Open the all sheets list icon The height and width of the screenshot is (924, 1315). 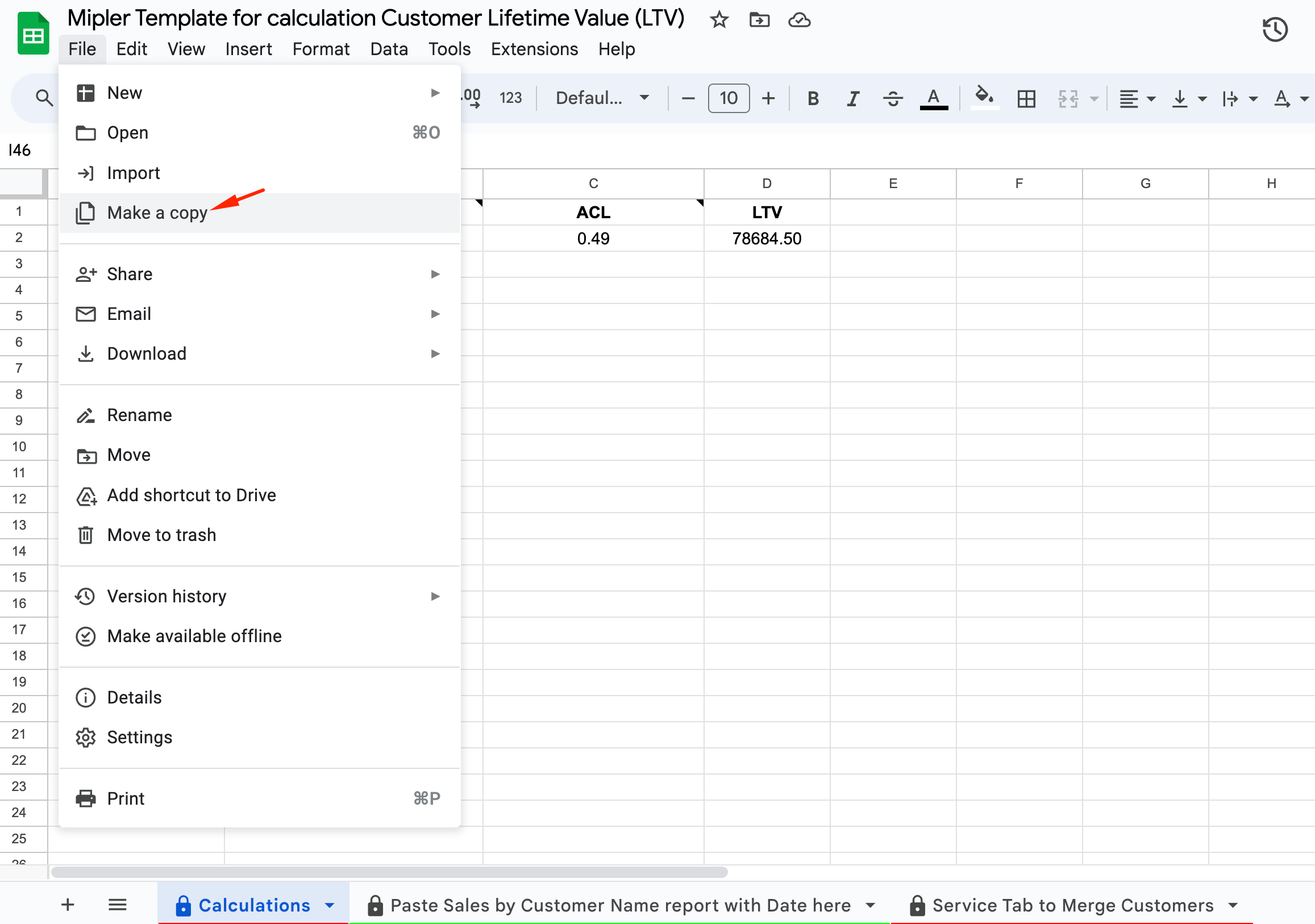click(x=118, y=905)
